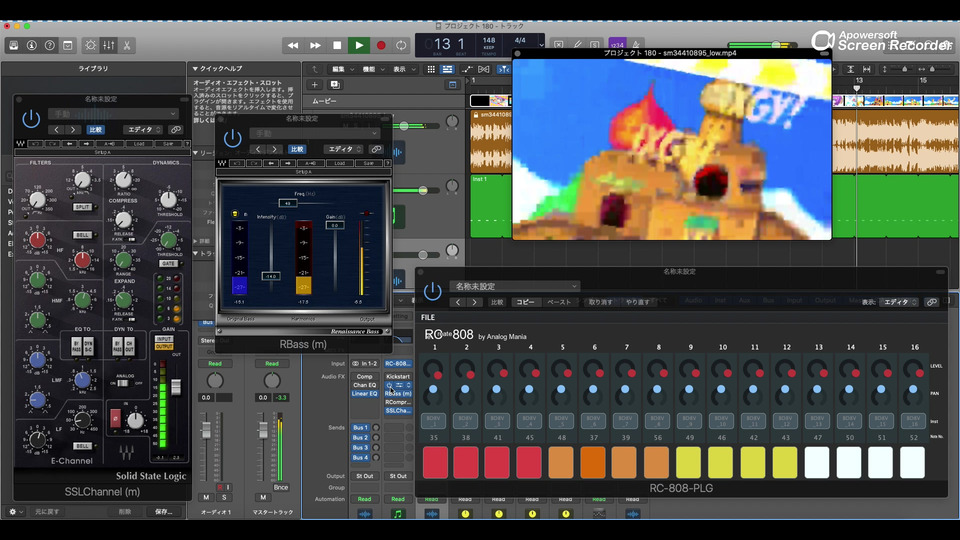Click the Compare button in RBass header
This screenshot has height=540, width=960.
point(297,149)
